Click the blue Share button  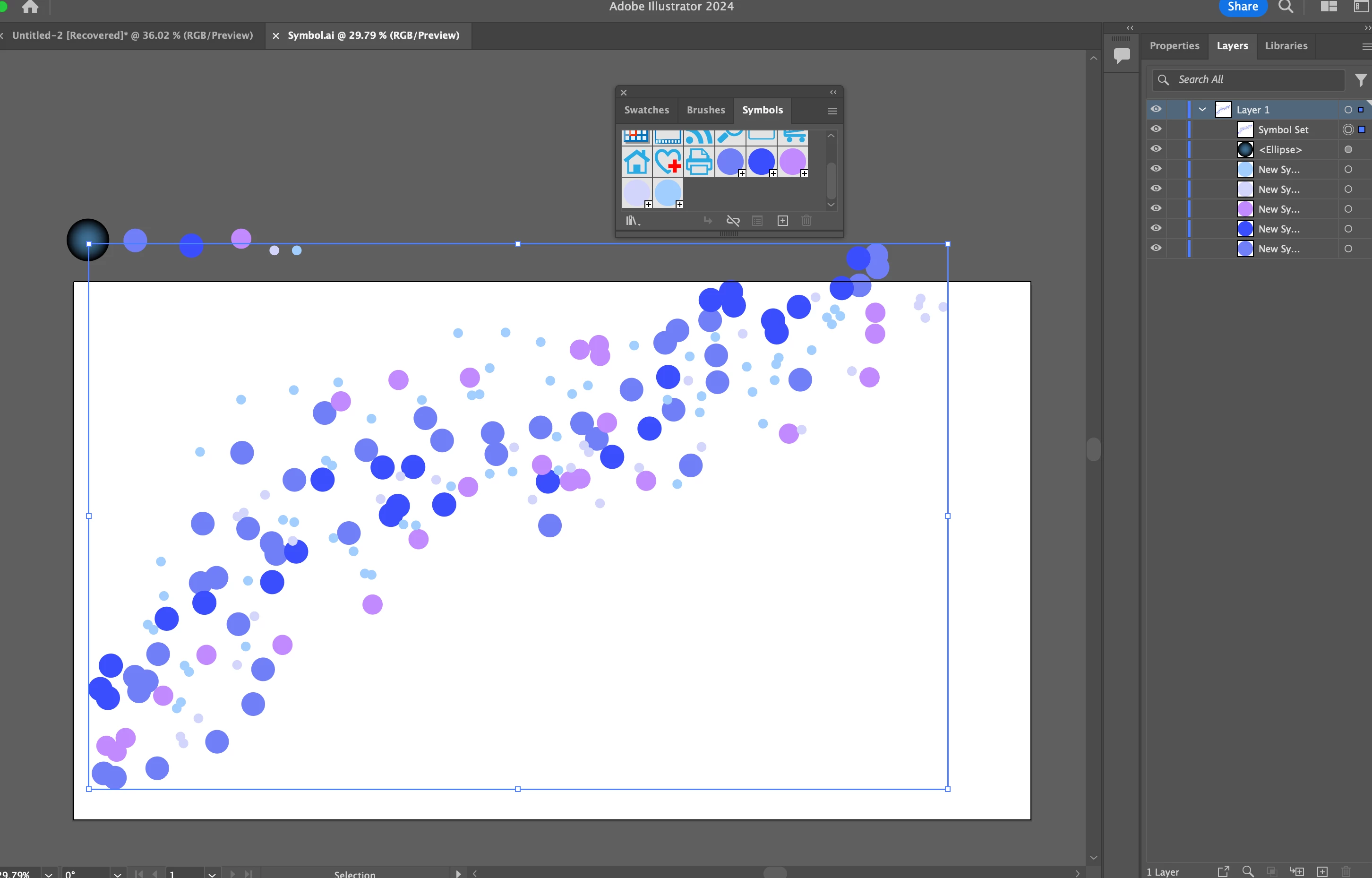point(1242,7)
